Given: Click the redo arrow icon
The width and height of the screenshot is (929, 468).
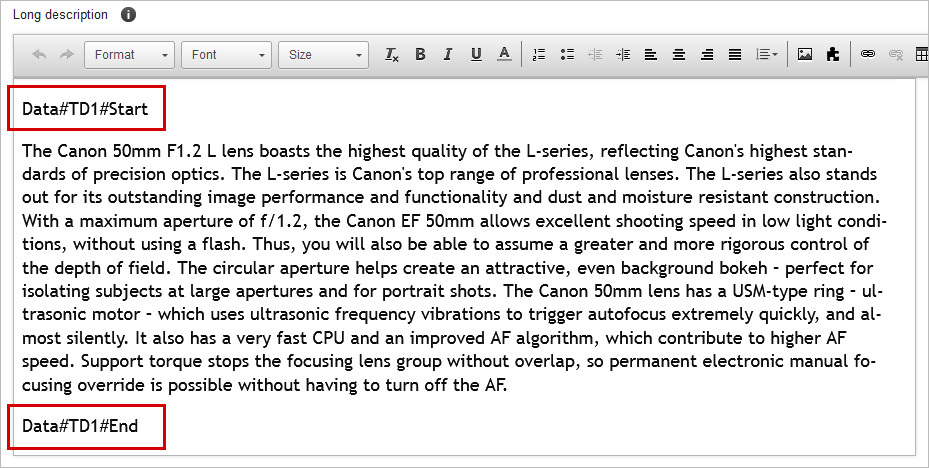Looking at the screenshot, I should (x=67, y=55).
